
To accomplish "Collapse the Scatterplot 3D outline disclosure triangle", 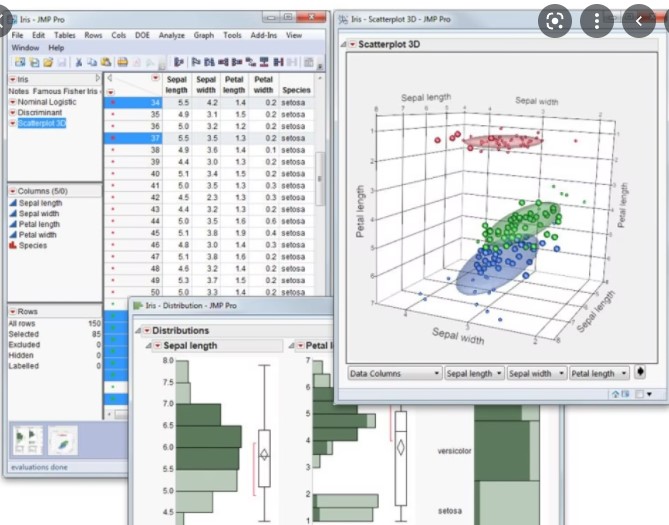I will (x=343, y=44).
